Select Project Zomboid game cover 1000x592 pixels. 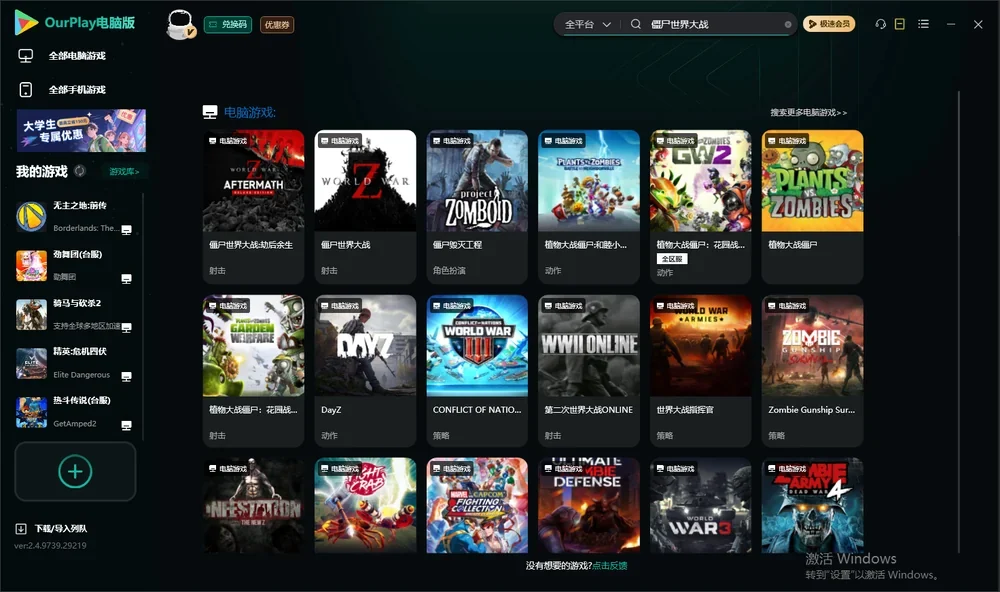(477, 181)
